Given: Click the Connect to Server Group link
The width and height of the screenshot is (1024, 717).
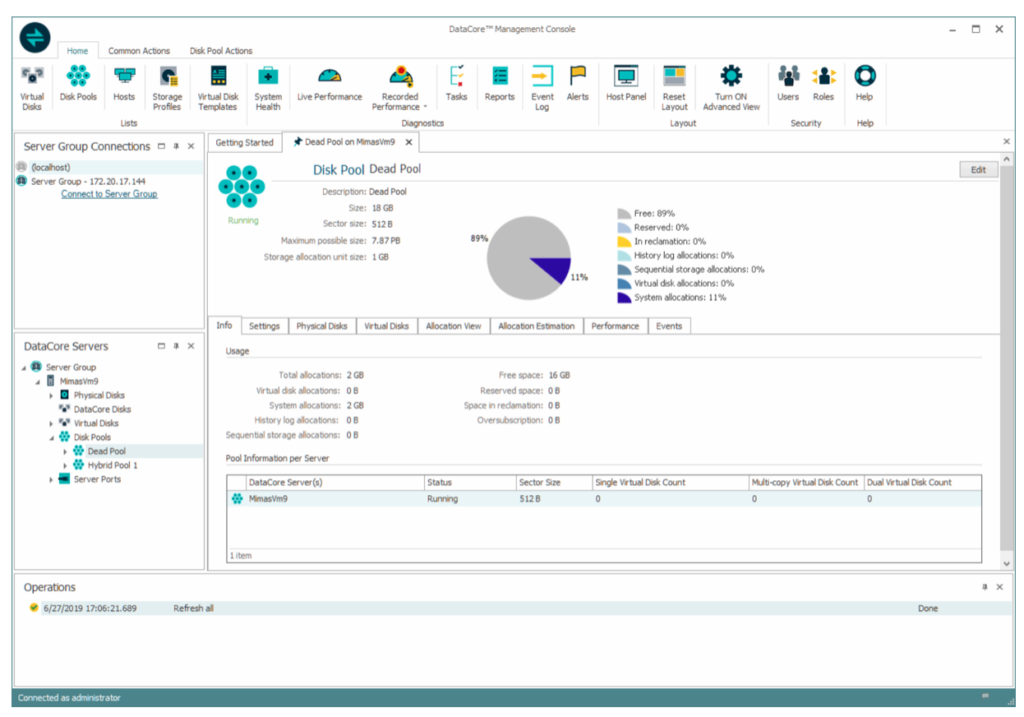Looking at the screenshot, I should 108,193.
